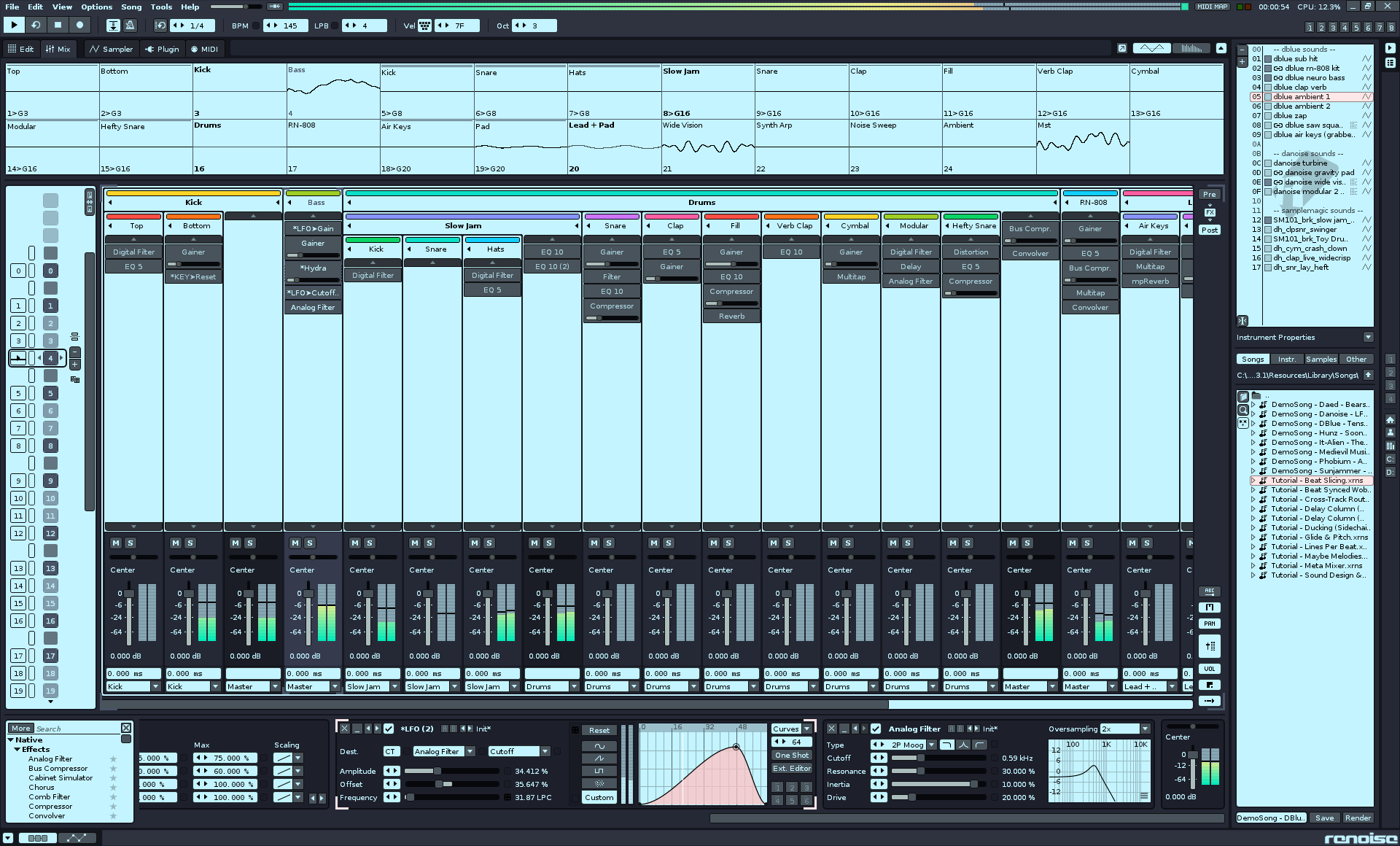Remove the LFO (2) device with X
Viewport: 1400px width, 846px height.
point(345,729)
